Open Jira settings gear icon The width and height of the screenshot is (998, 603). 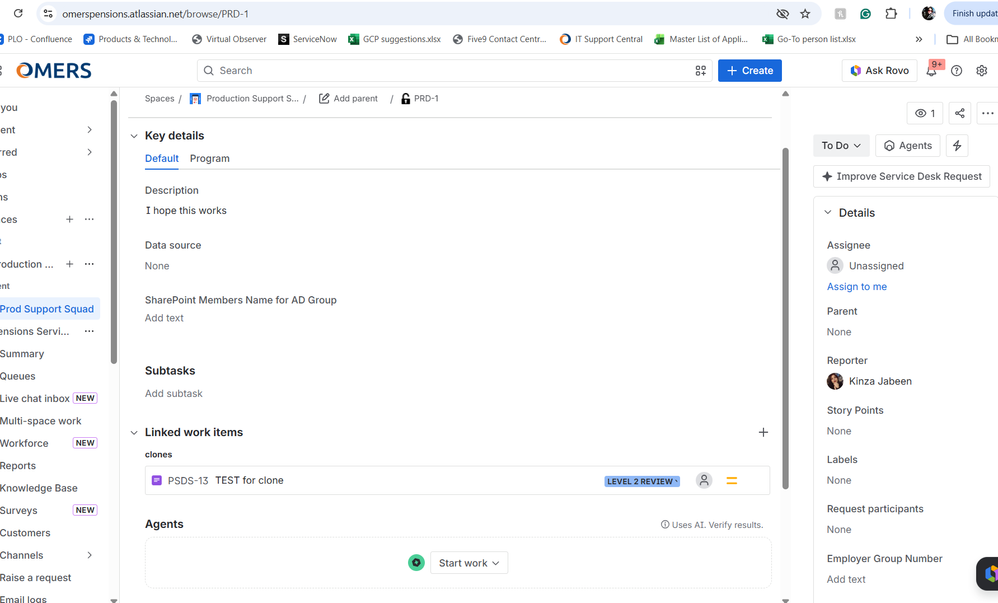(x=981, y=71)
